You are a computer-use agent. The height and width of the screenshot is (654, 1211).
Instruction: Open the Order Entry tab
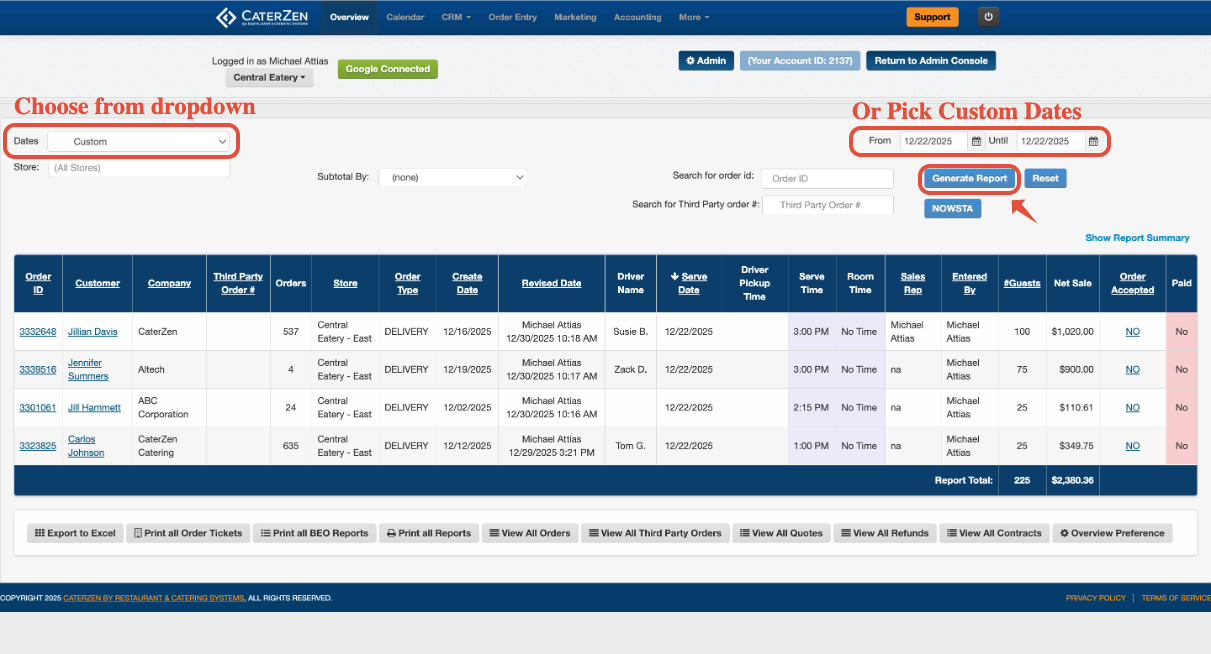(512, 17)
